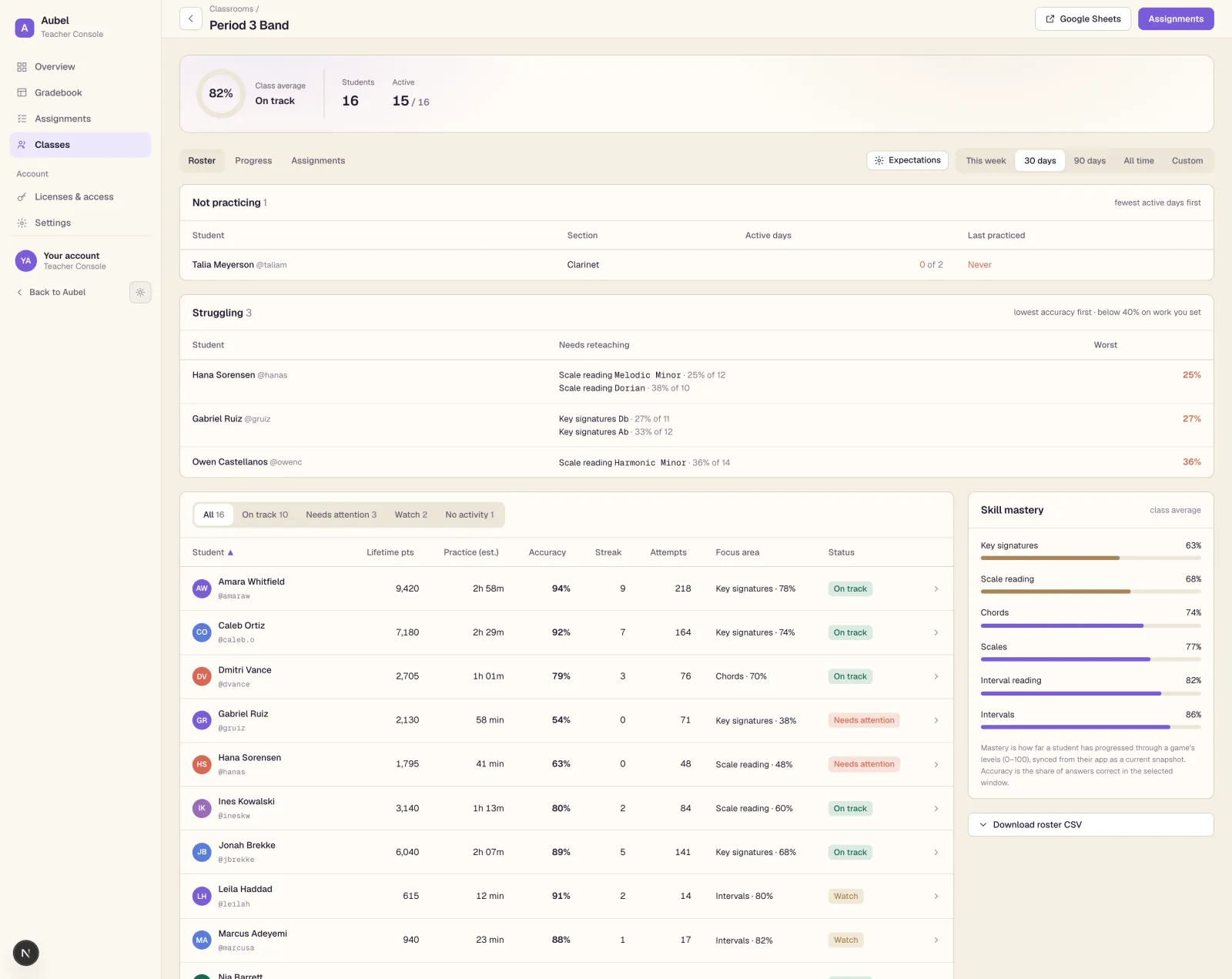Viewport: 1232px width, 979px height.
Task: Switch to the Progress tab
Action: click(x=253, y=161)
